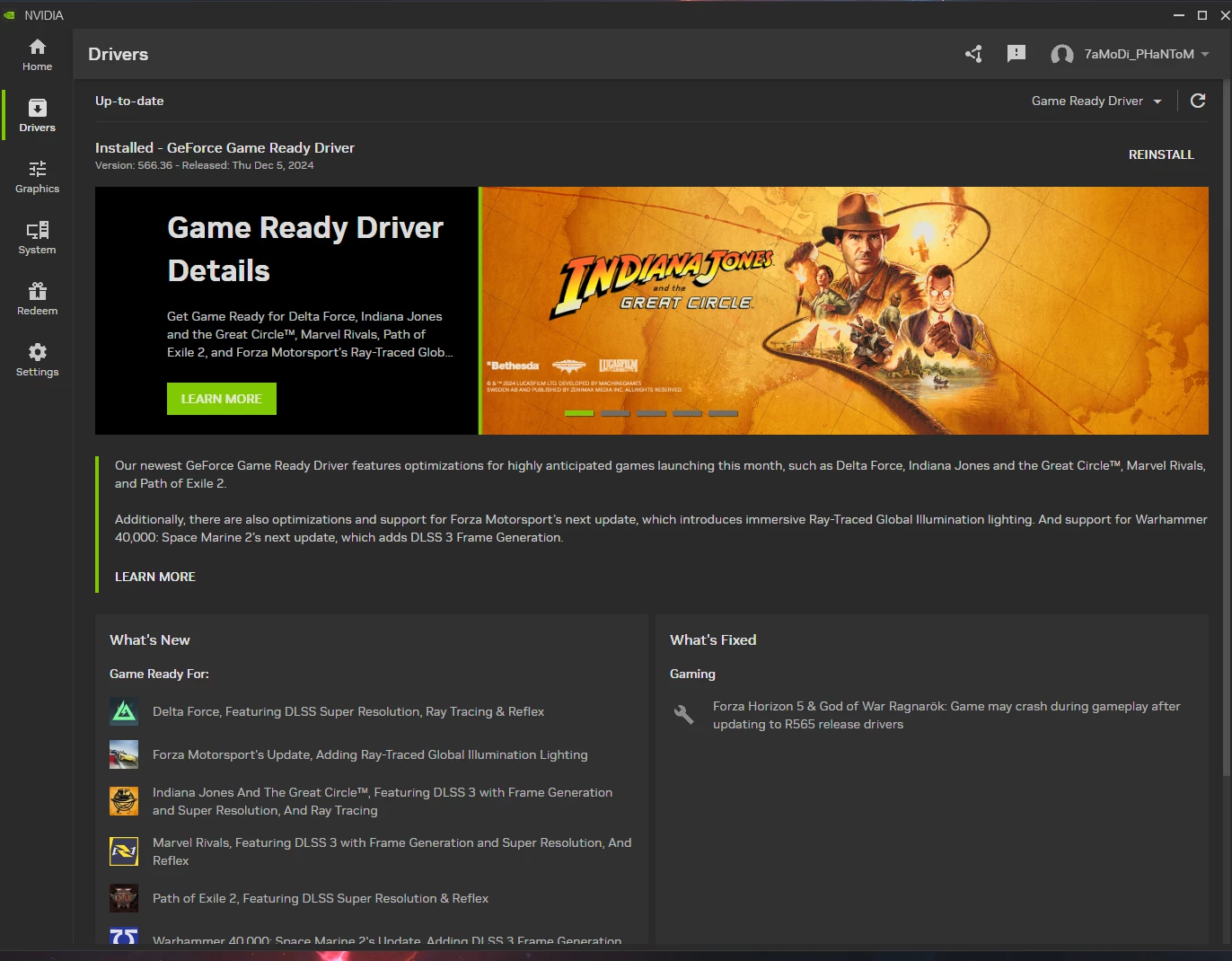Open the 7aMoDi_PHaNToM account dropdown
The image size is (1232, 961).
pos(1146,54)
